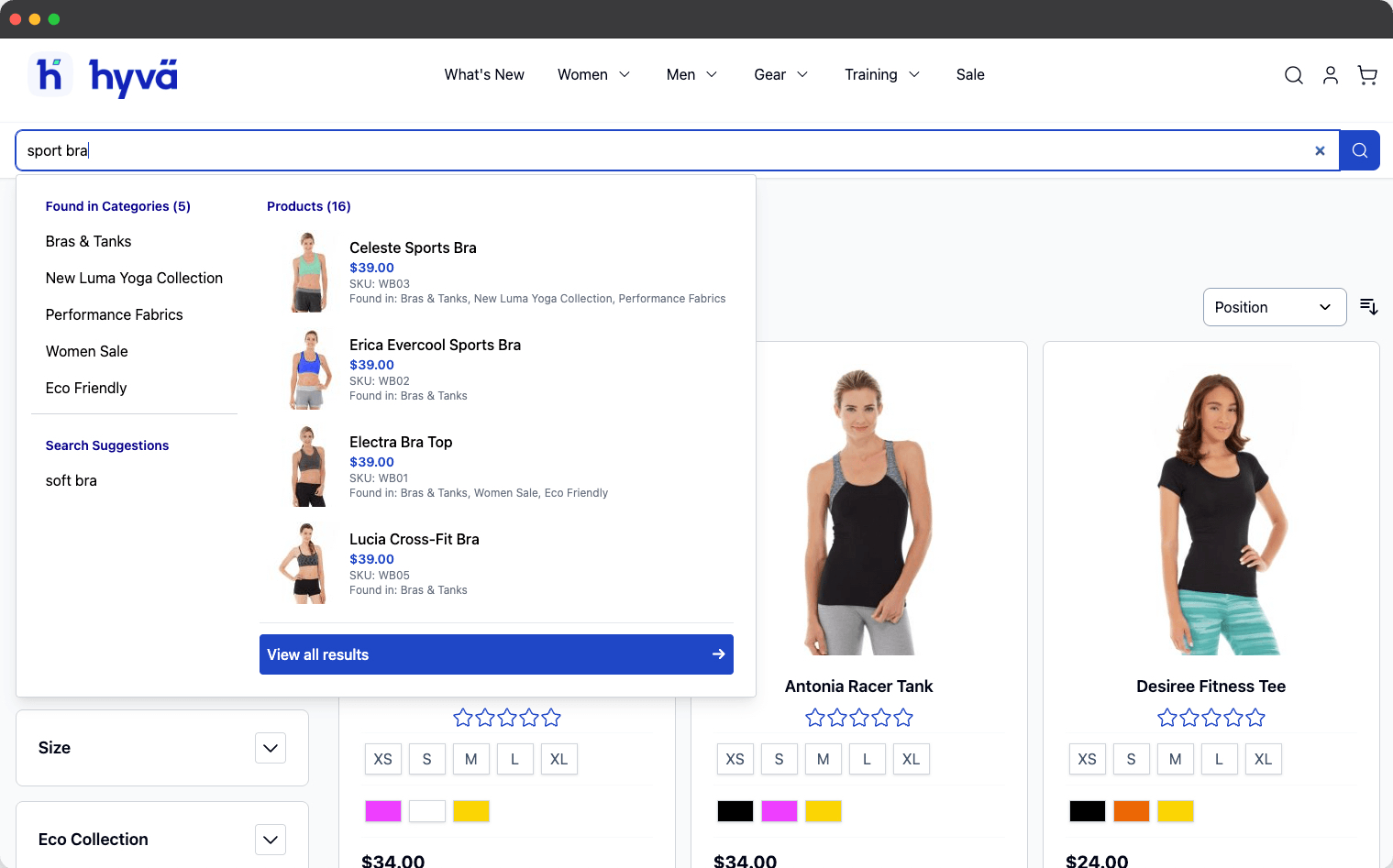Click the Electra Bra Top thumbnail
The height and width of the screenshot is (868, 1393).
309,467
